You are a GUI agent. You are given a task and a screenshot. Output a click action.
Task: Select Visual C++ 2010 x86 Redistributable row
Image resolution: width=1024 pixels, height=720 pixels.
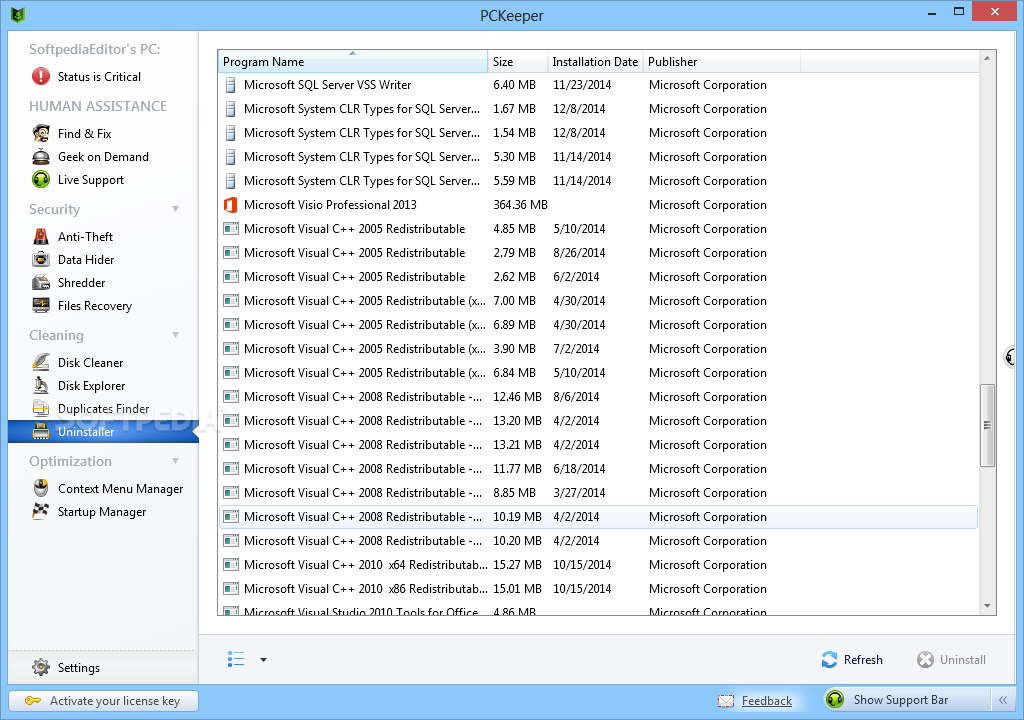(598, 589)
